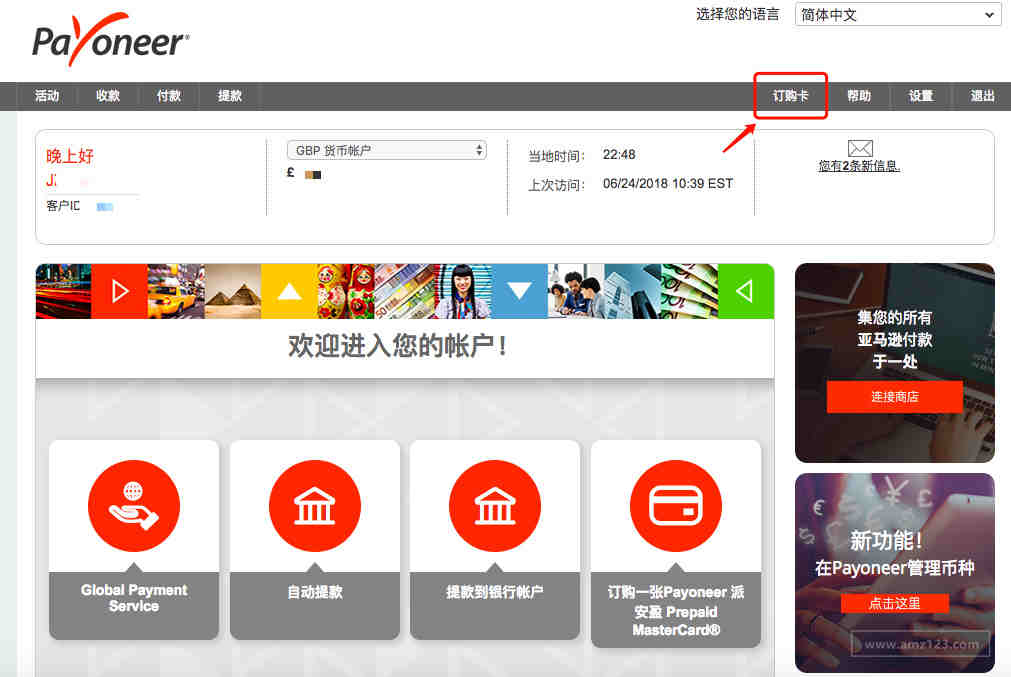
Task: Click the 自动提款 bank icon
Action: pyautogui.click(x=315, y=505)
